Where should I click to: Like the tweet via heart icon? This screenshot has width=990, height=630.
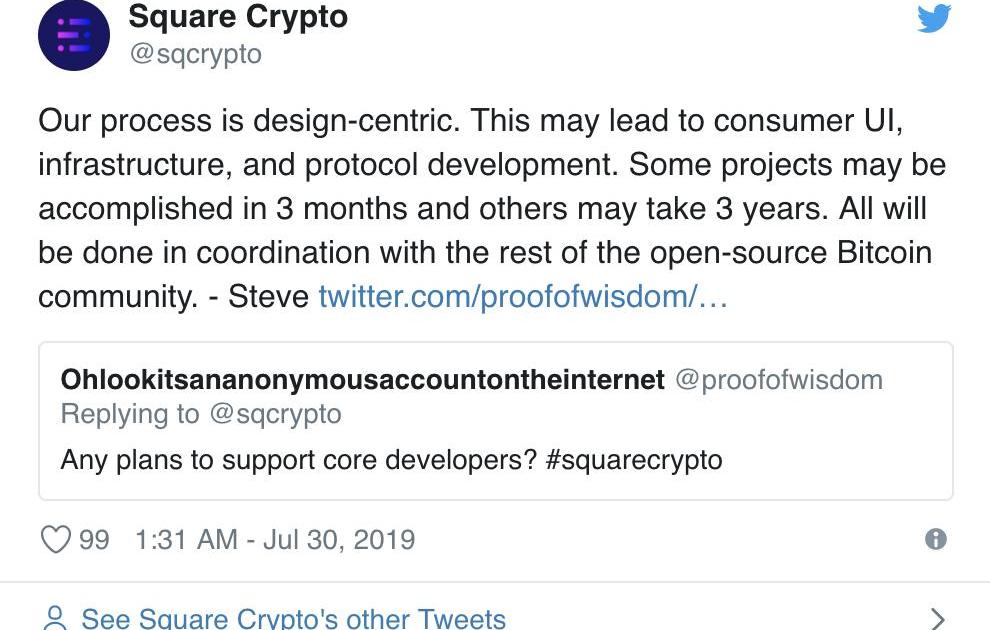point(56,540)
